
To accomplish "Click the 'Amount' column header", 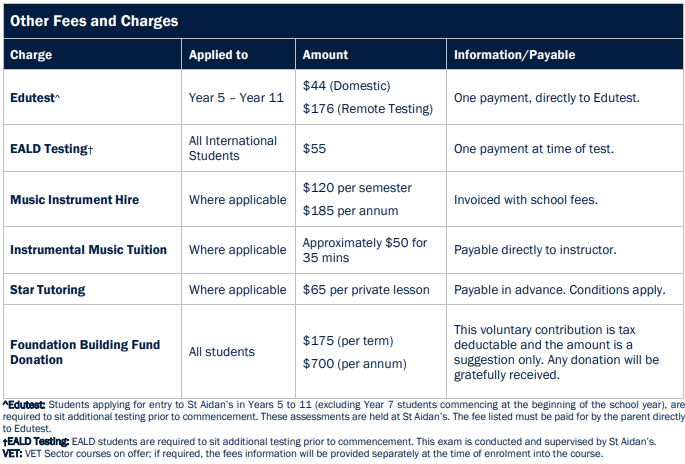I will (x=325, y=55).
